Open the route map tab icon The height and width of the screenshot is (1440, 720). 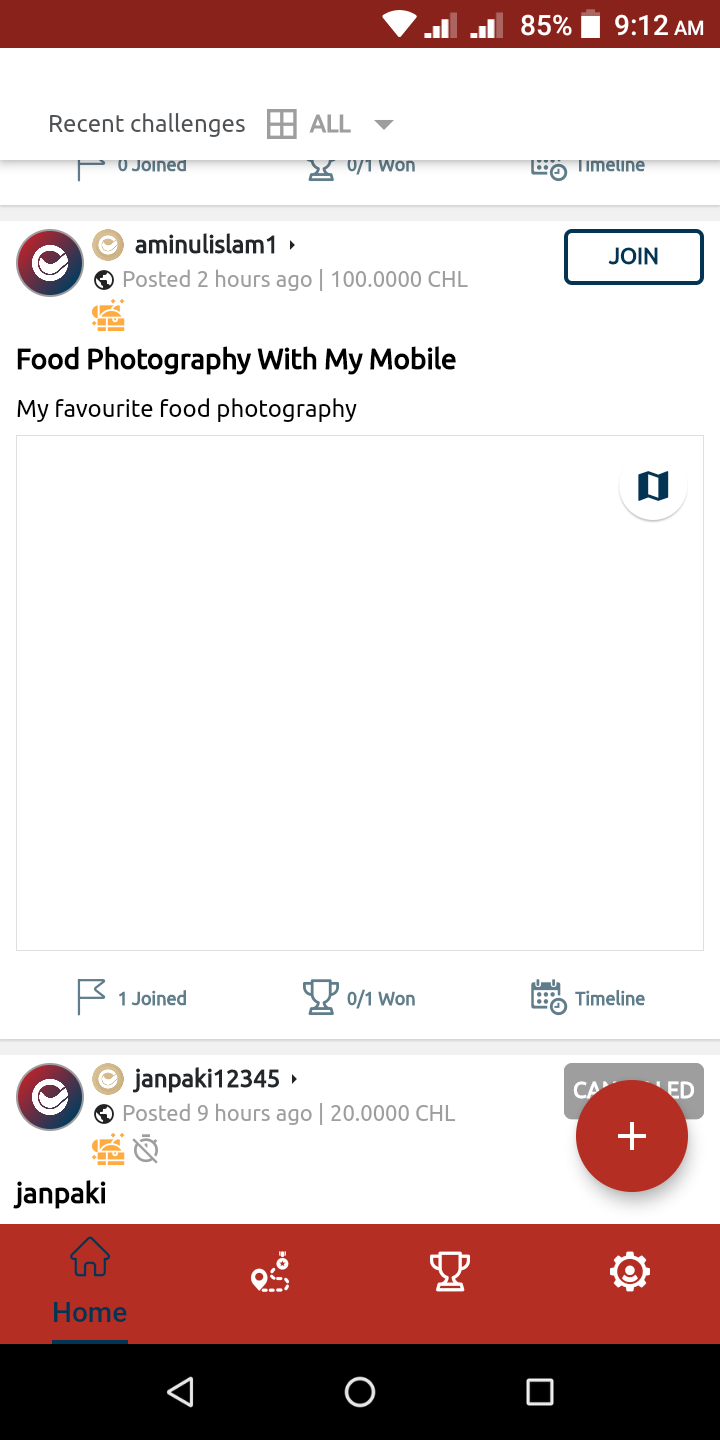[x=270, y=1273]
